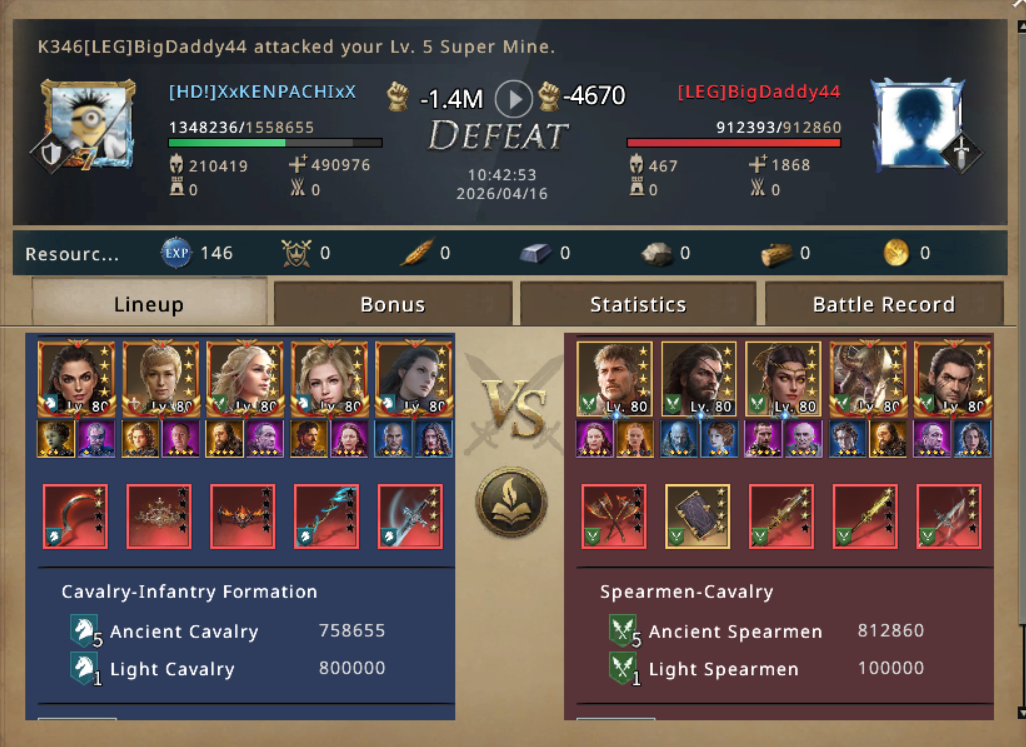Select the red scythe weapon icon
The image size is (1026, 747).
pos(75,516)
